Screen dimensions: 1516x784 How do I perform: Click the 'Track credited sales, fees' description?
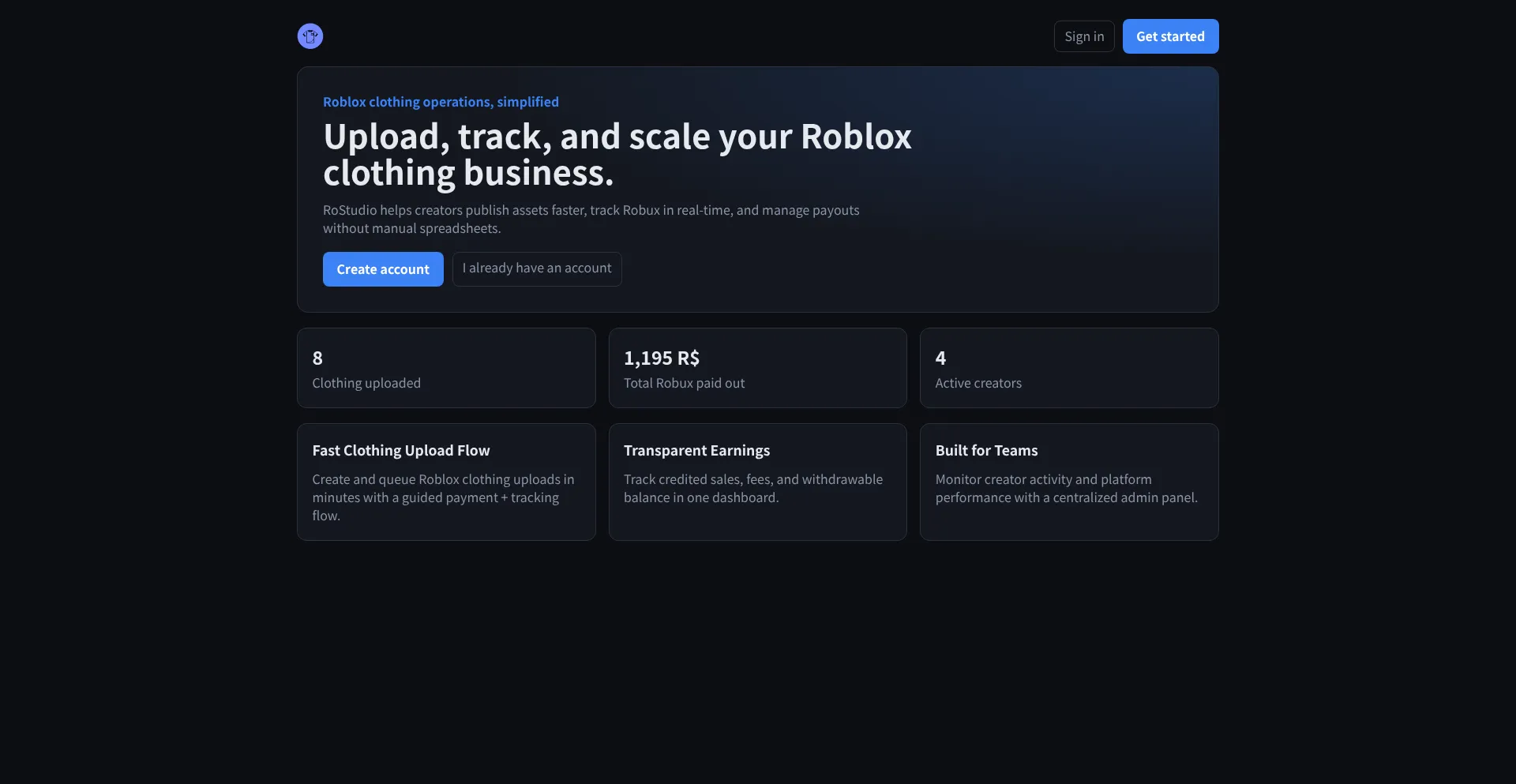click(753, 489)
